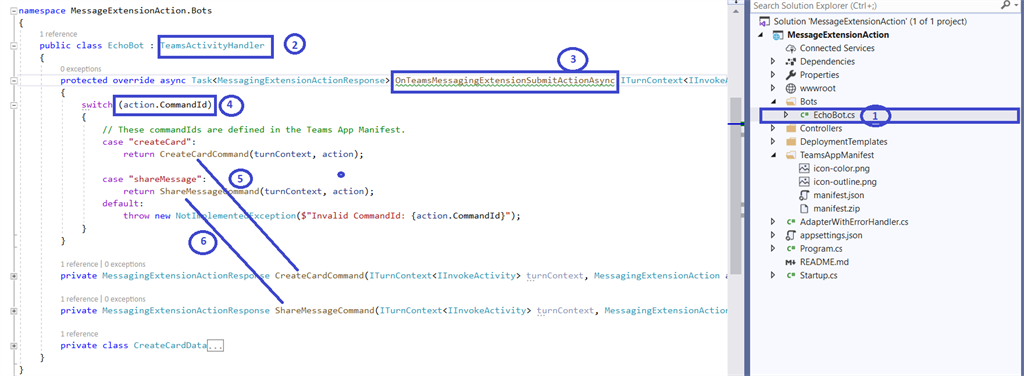
Task: Click the icon-color.png image file icon
Action: (805, 168)
